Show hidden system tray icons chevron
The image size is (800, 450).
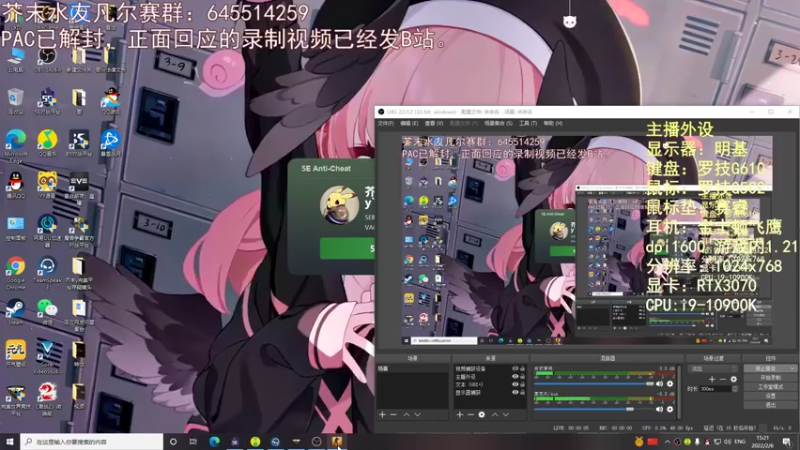pyautogui.click(x=667, y=442)
